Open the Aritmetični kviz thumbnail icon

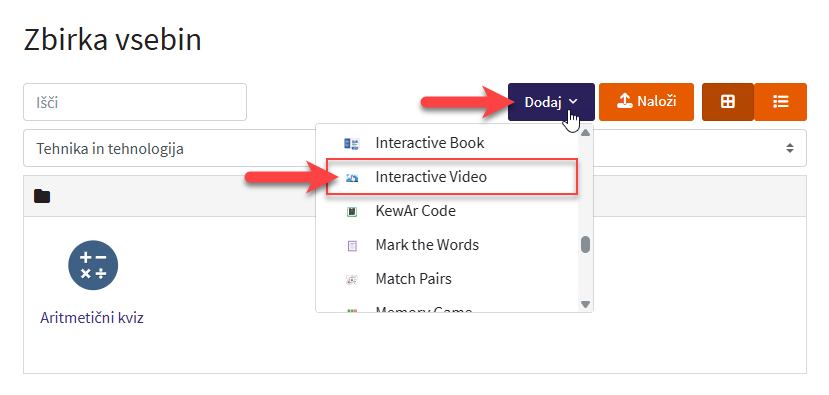pos(93,265)
